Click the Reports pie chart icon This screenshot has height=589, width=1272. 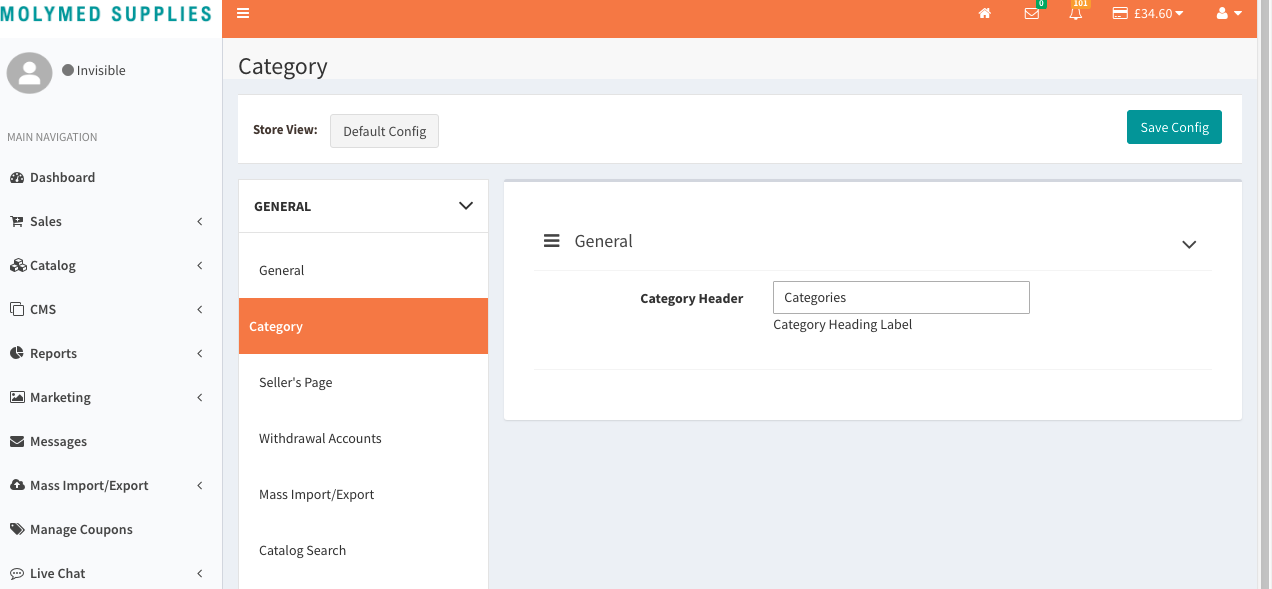(17, 353)
